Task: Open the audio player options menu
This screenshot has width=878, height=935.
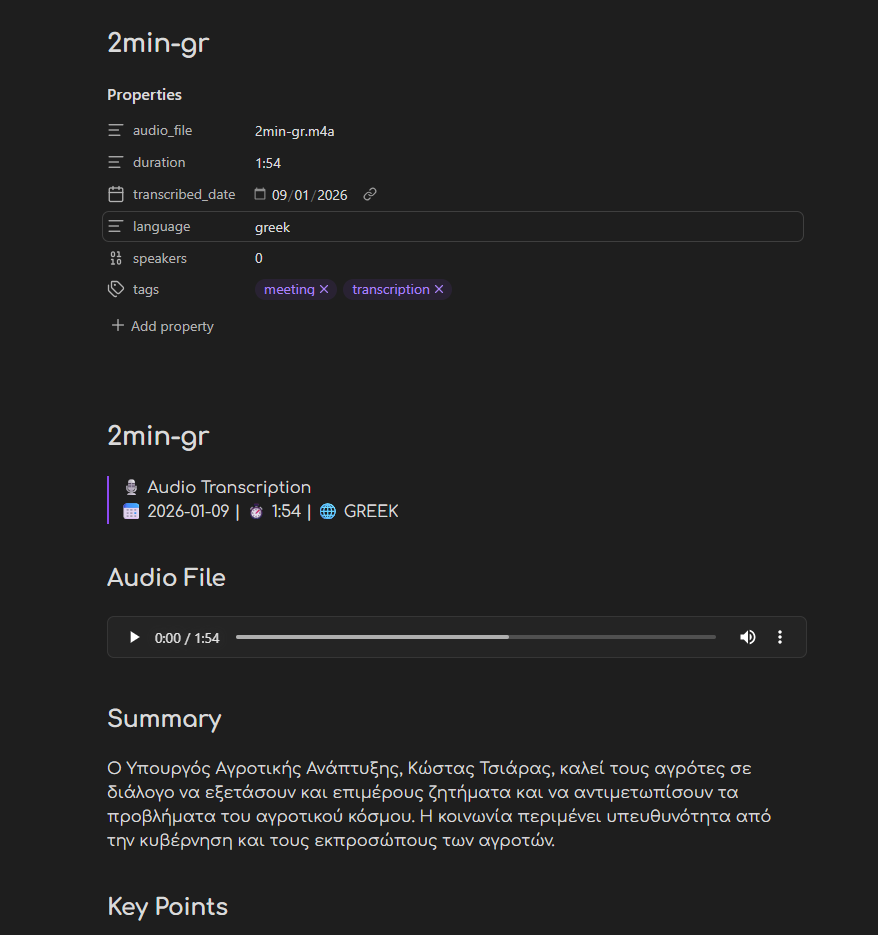Action: [x=779, y=637]
